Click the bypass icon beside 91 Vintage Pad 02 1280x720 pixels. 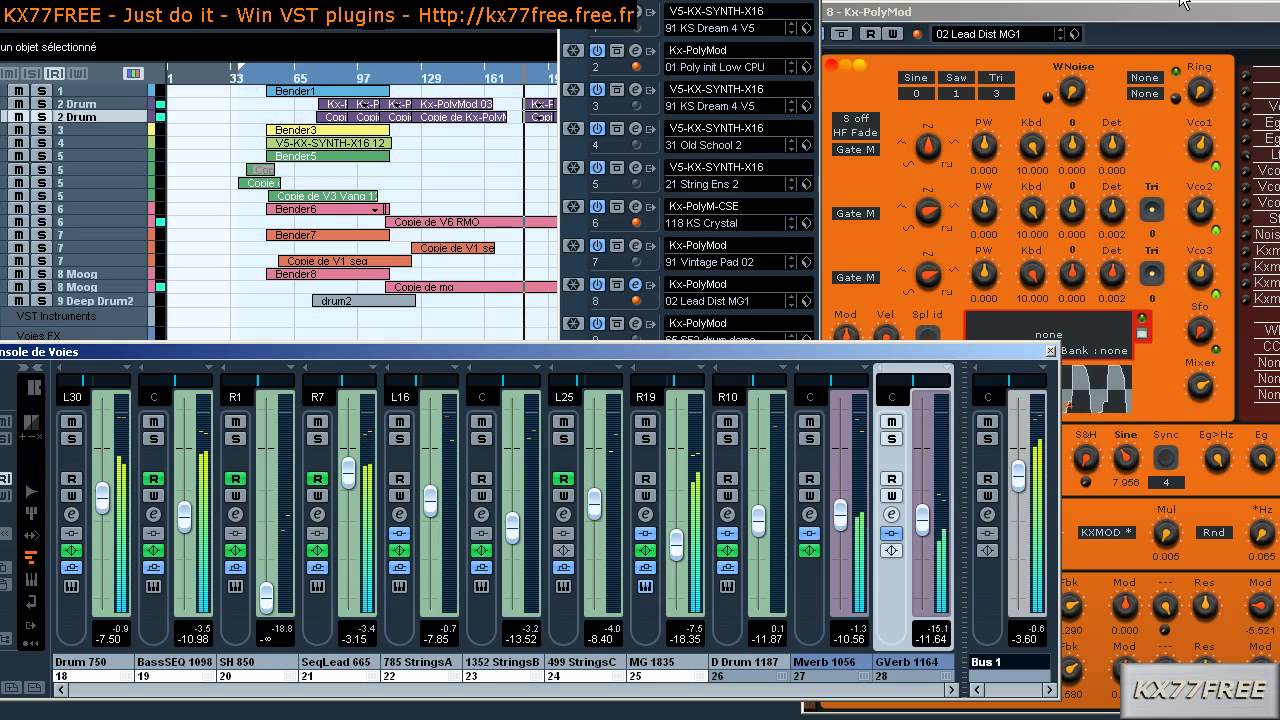(x=617, y=245)
